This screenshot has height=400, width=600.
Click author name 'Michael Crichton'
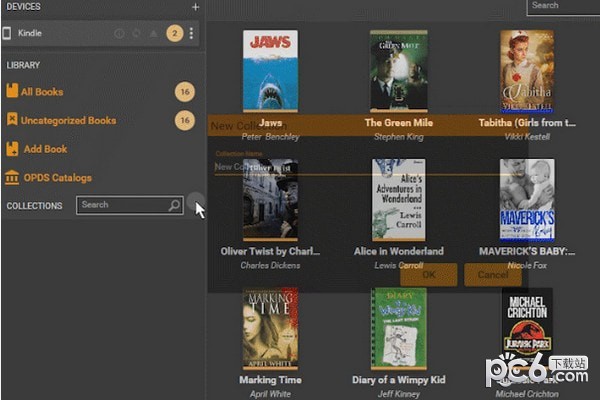click(527, 394)
